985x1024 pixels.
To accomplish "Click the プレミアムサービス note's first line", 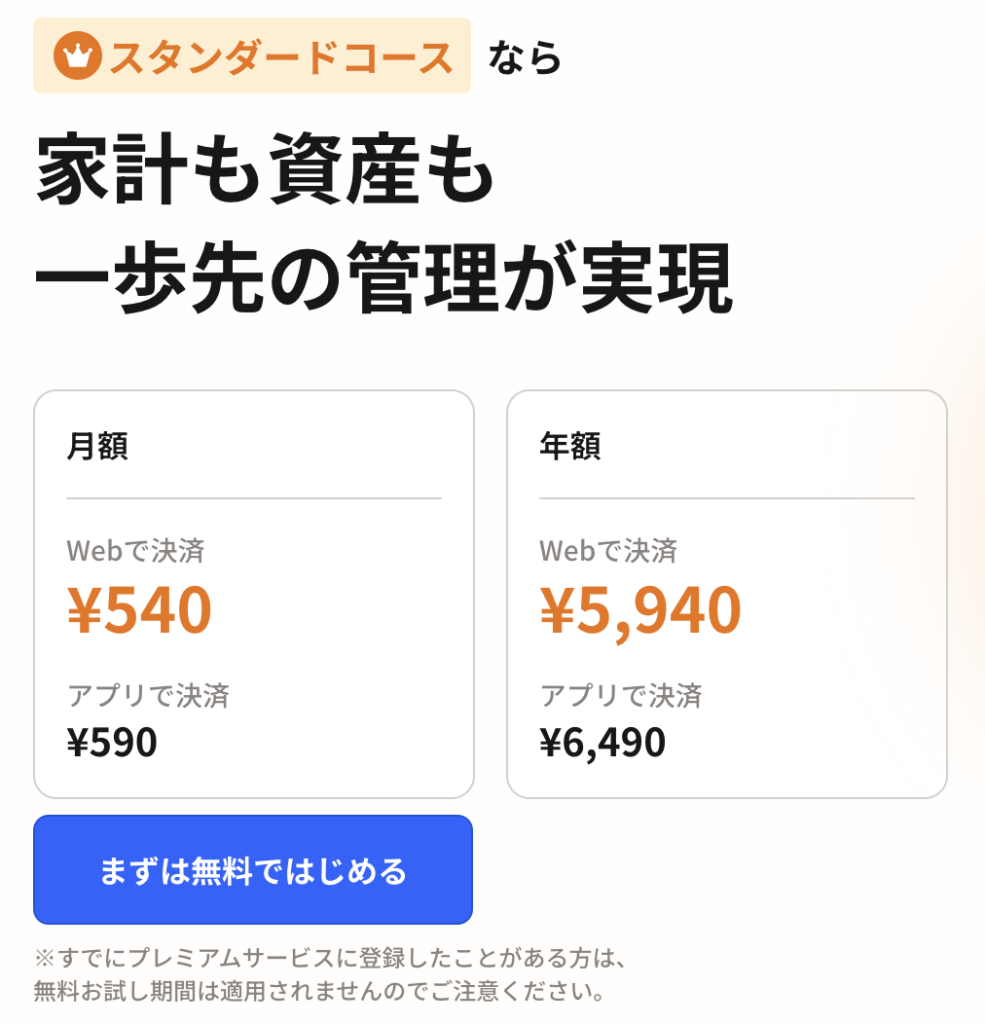I will point(330,959).
